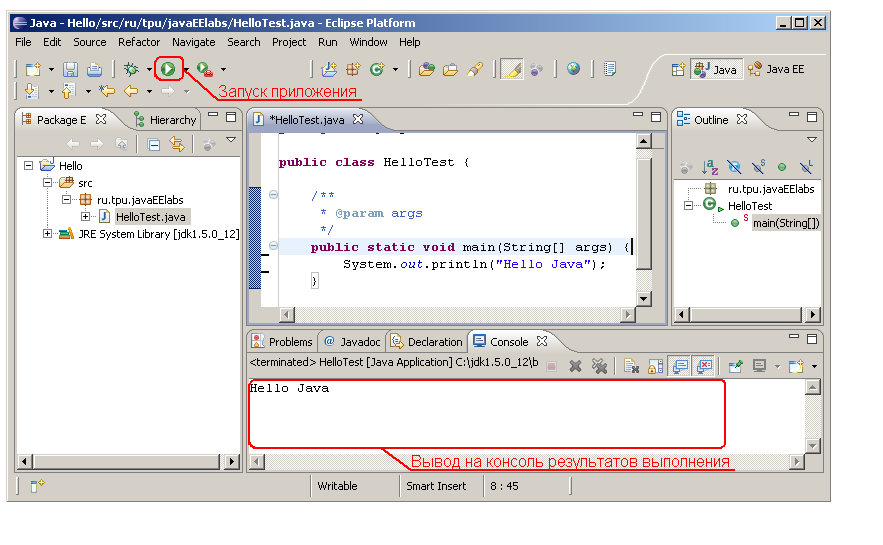Select the Java perspective button

pos(716,70)
